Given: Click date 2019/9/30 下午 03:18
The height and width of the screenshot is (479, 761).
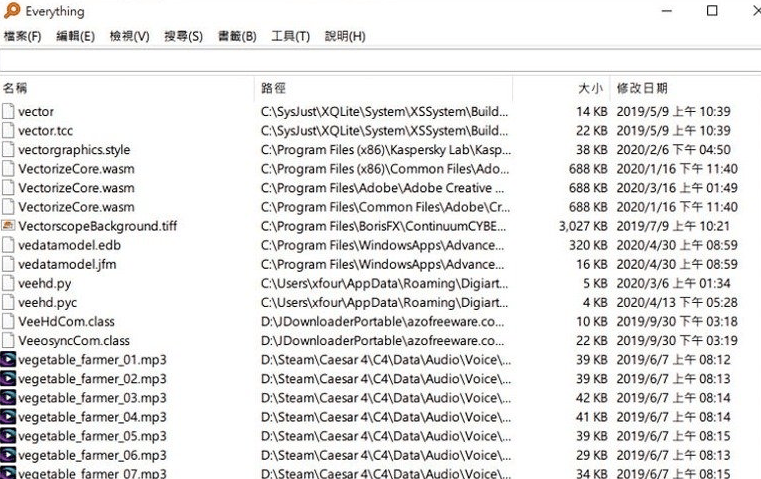Looking at the screenshot, I should coord(677,321).
